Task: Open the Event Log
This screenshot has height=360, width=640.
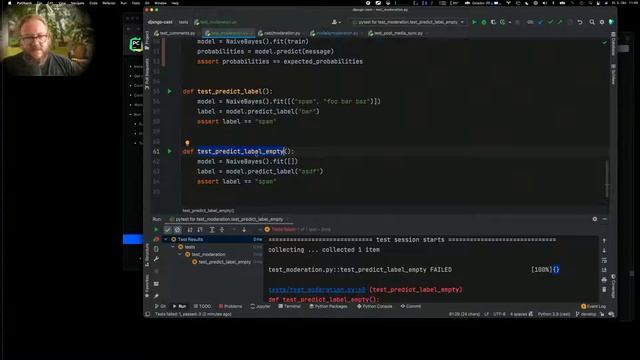Action: coord(593,306)
